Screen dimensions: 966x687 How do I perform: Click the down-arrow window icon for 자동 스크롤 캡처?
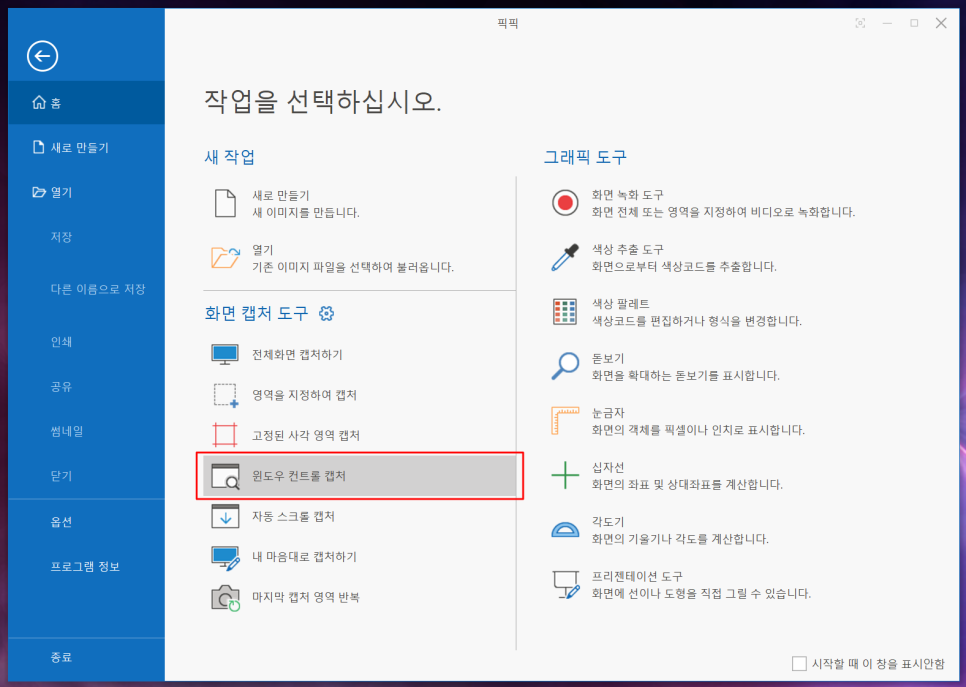coord(225,516)
